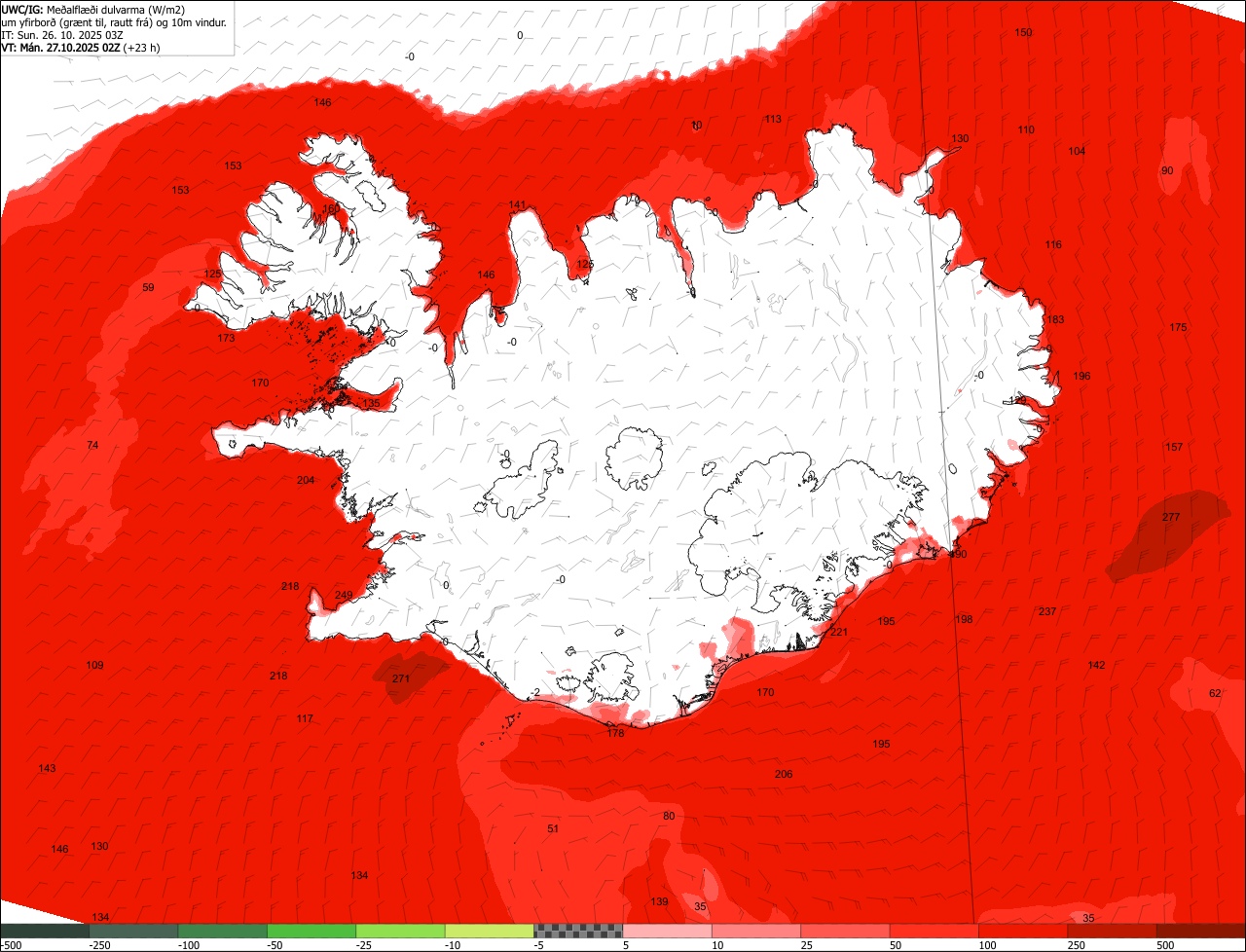Click the map value 113
The width and height of the screenshot is (1246, 952).
click(773, 119)
